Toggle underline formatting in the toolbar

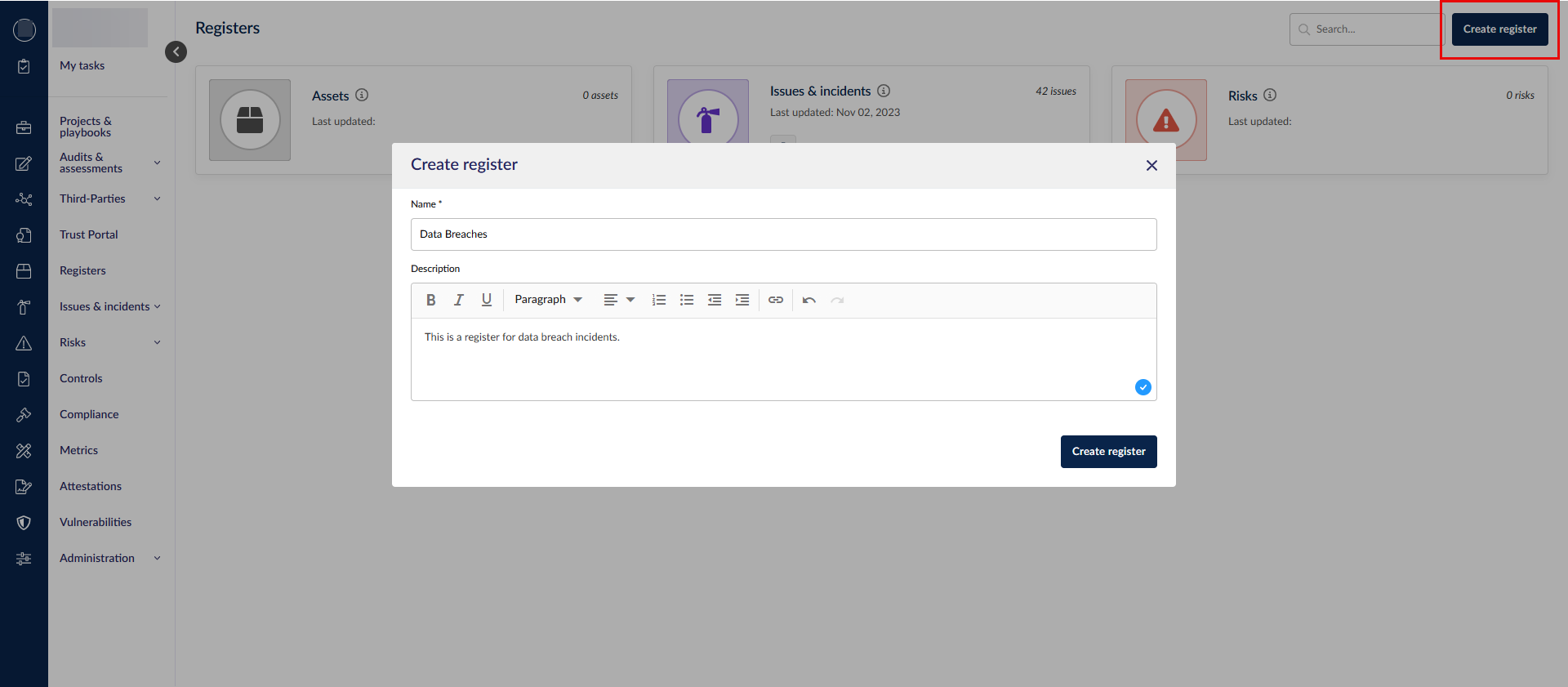tap(487, 300)
